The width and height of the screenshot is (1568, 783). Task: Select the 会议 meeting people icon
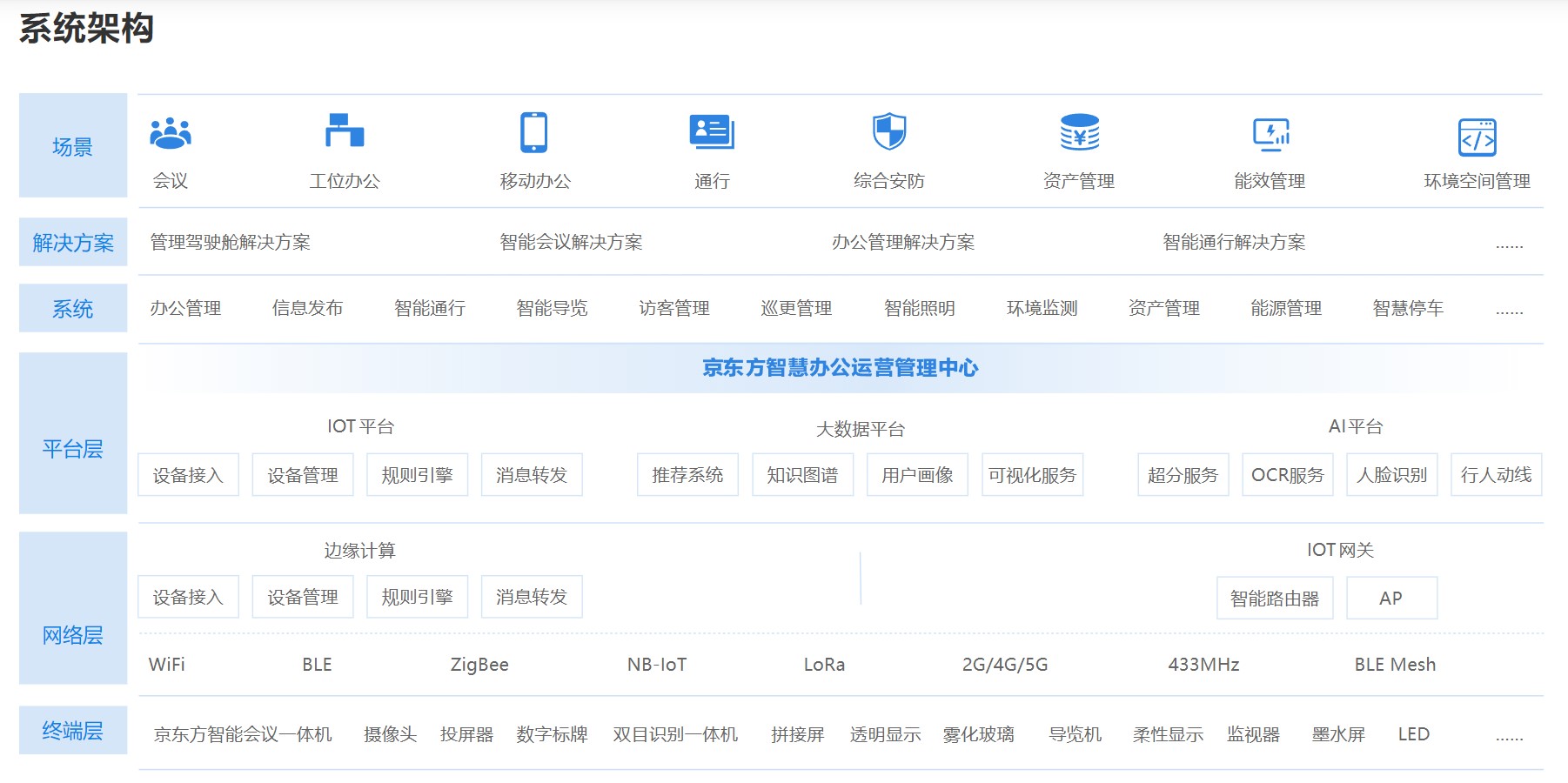click(171, 132)
